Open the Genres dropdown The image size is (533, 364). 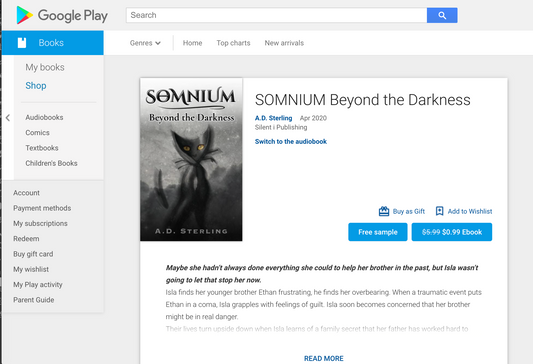pyautogui.click(x=145, y=43)
